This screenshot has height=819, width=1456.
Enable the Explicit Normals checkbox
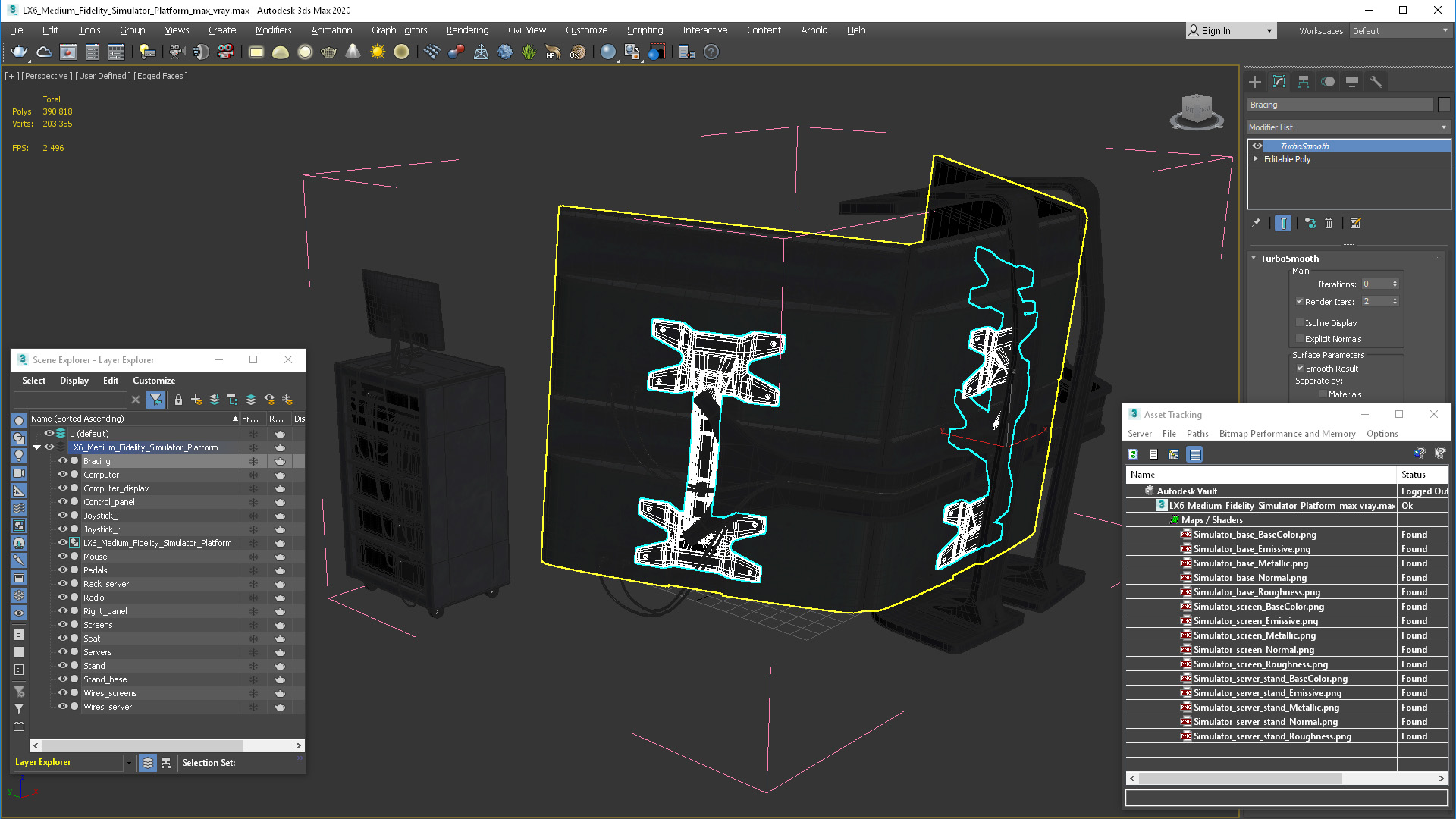(x=1300, y=339)
